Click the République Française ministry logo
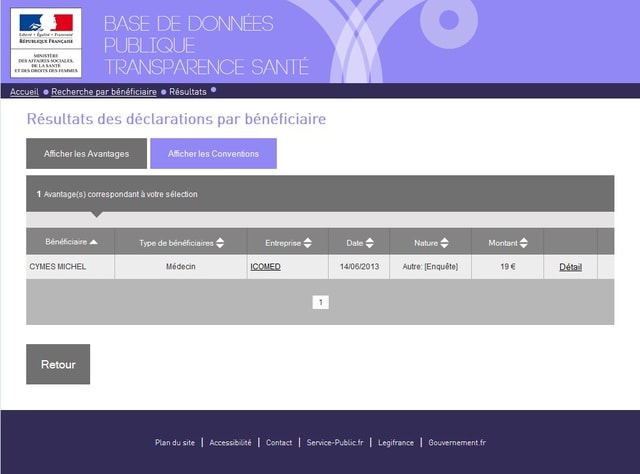 click(46, 42)
